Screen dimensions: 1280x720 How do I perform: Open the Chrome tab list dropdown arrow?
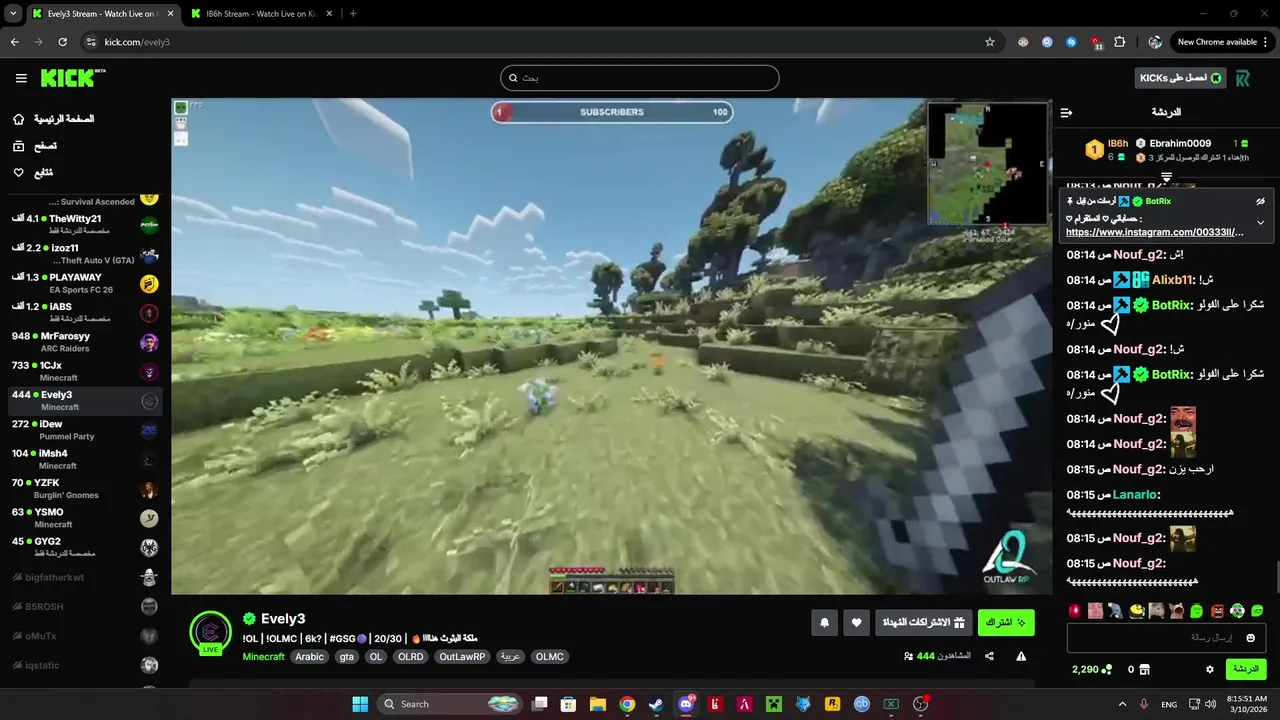(x=13, y=14)
